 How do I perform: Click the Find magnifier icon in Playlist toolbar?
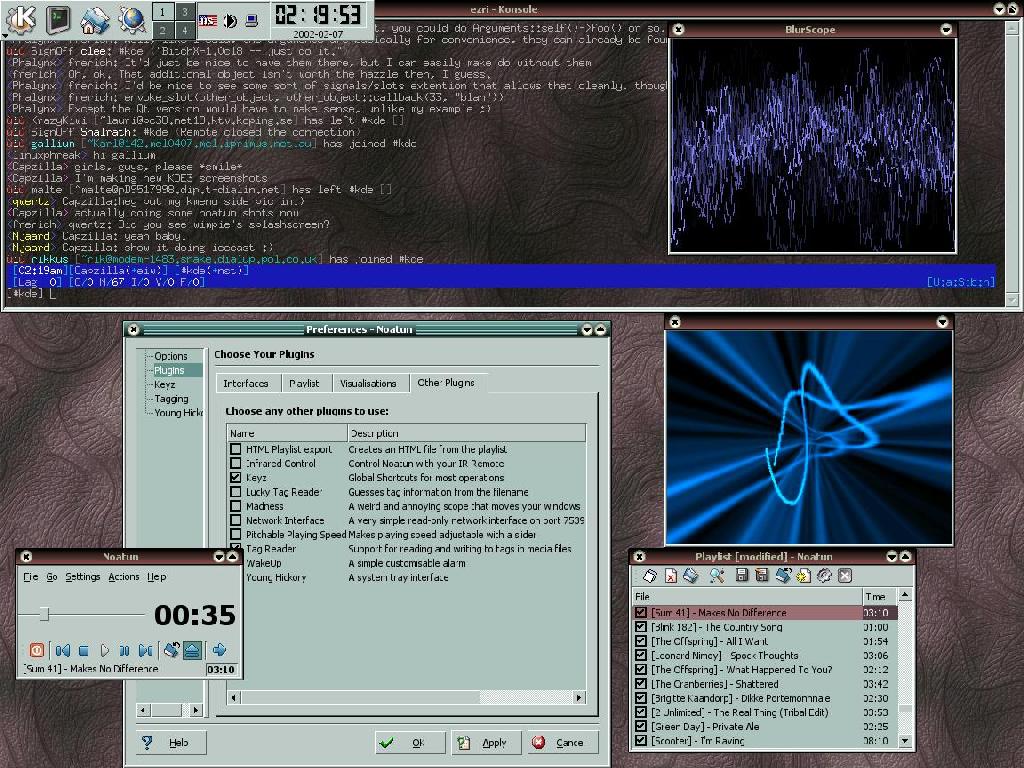(716, 575)
